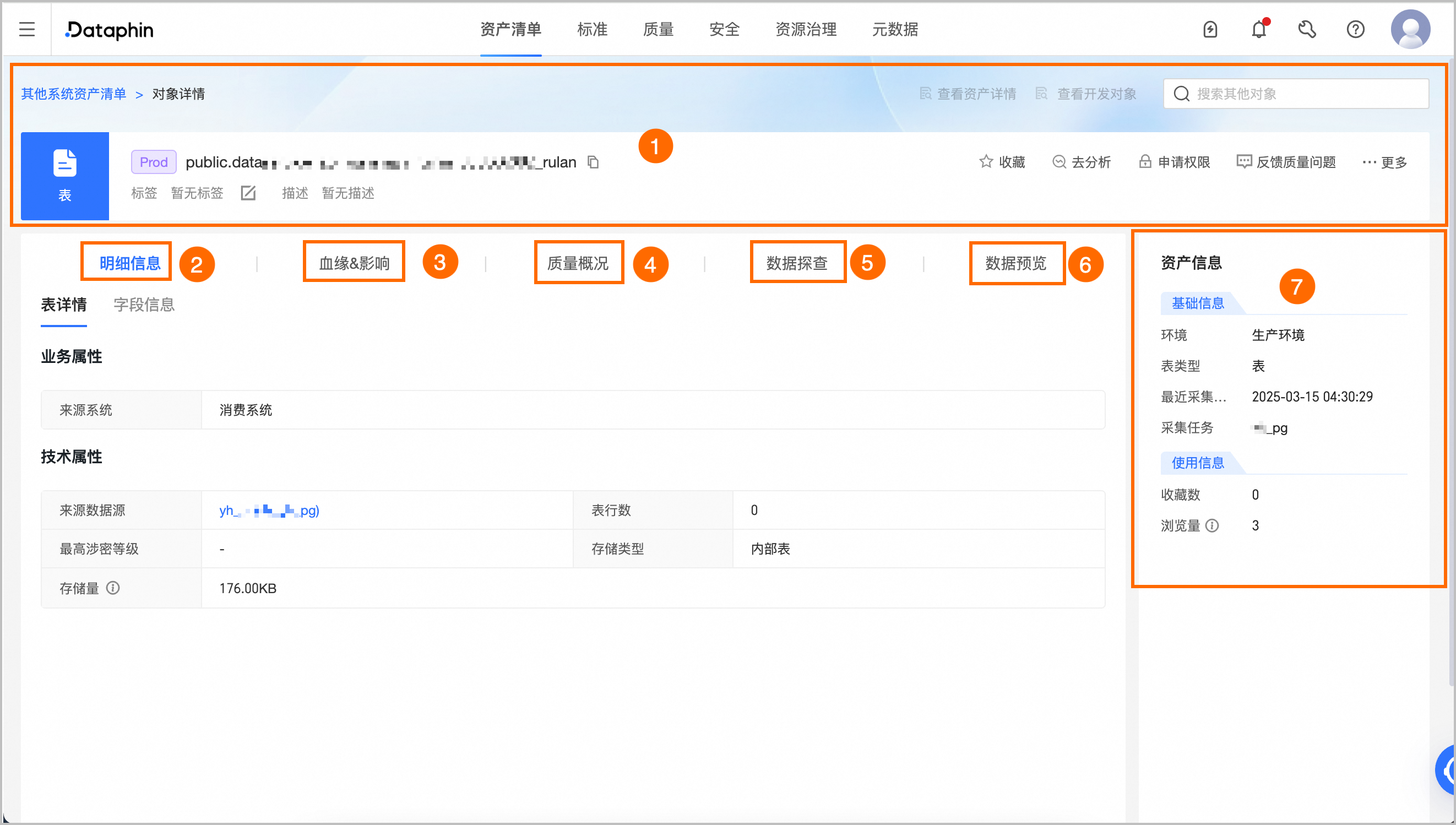Click the info icon next to 存储量
This screenshot has width=1456, height=825.
point(113,588)
